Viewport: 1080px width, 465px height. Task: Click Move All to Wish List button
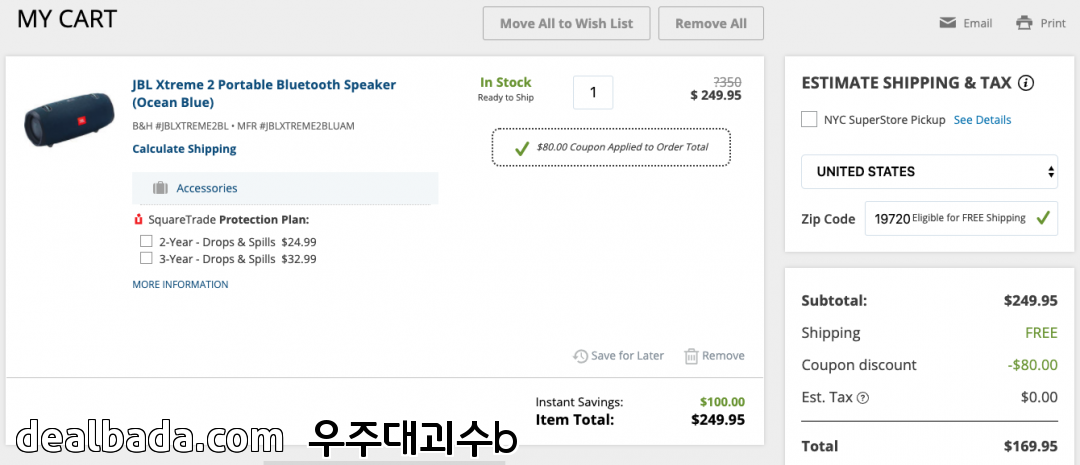pyautogui.click(x=566, y=23)
